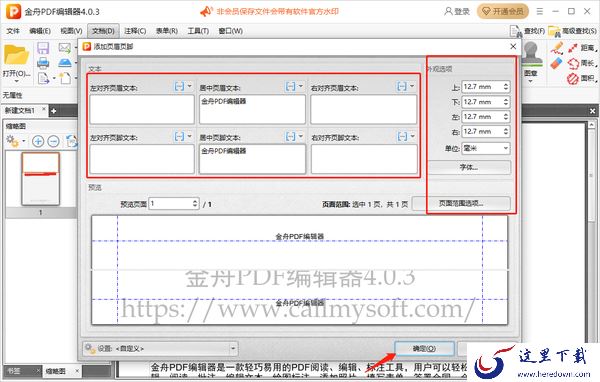Click the 字体... font button
The image size is (600, 382).
point(469,167)
